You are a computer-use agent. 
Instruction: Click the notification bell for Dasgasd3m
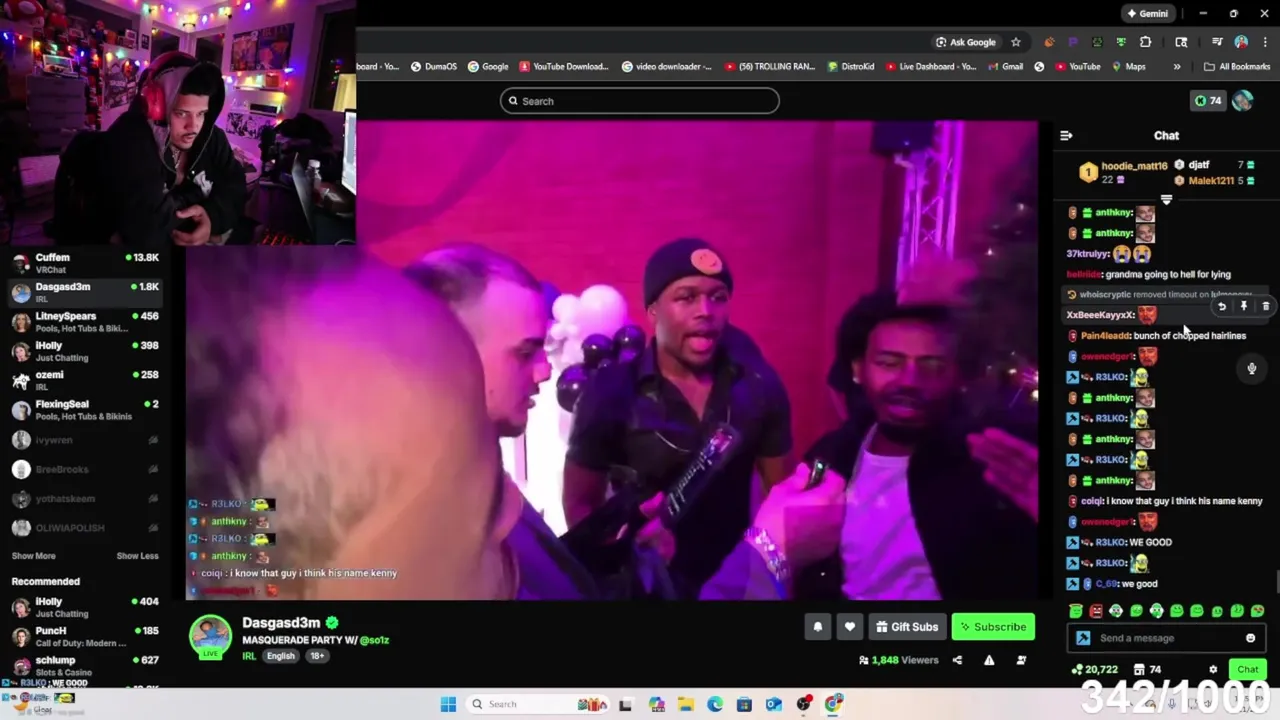[817, 627]
